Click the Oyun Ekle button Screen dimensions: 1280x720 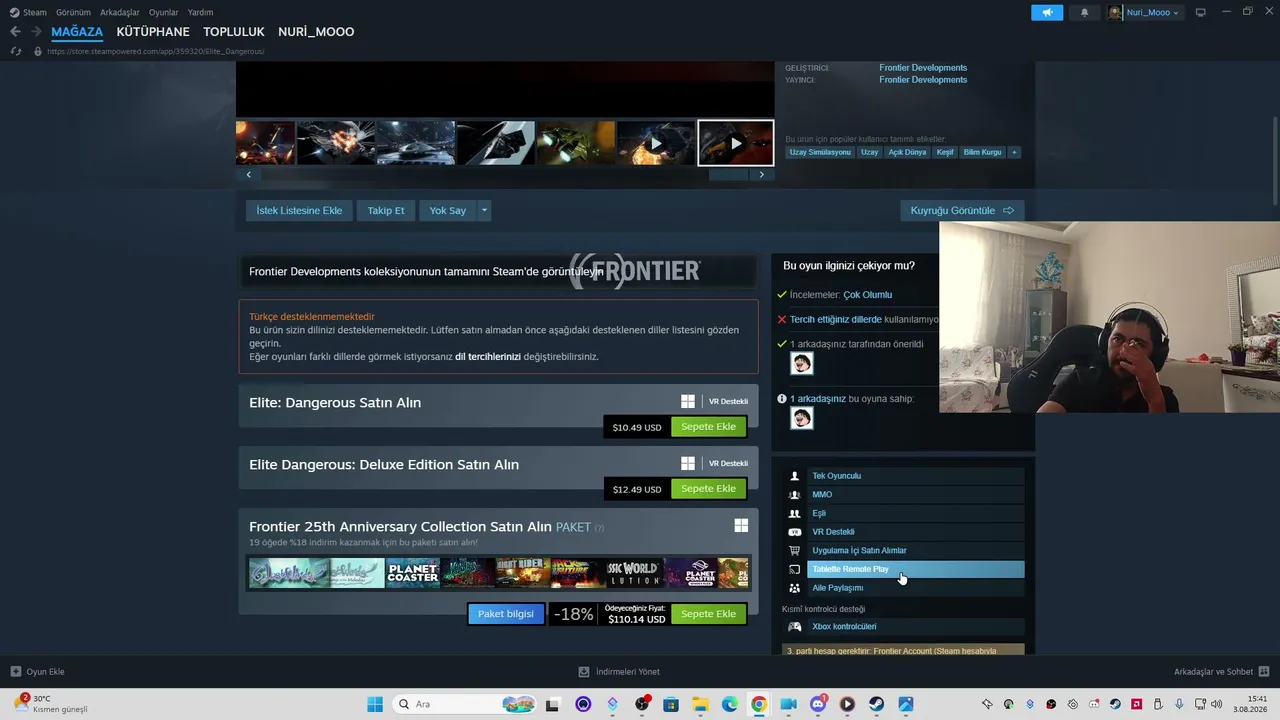point(38,672)
